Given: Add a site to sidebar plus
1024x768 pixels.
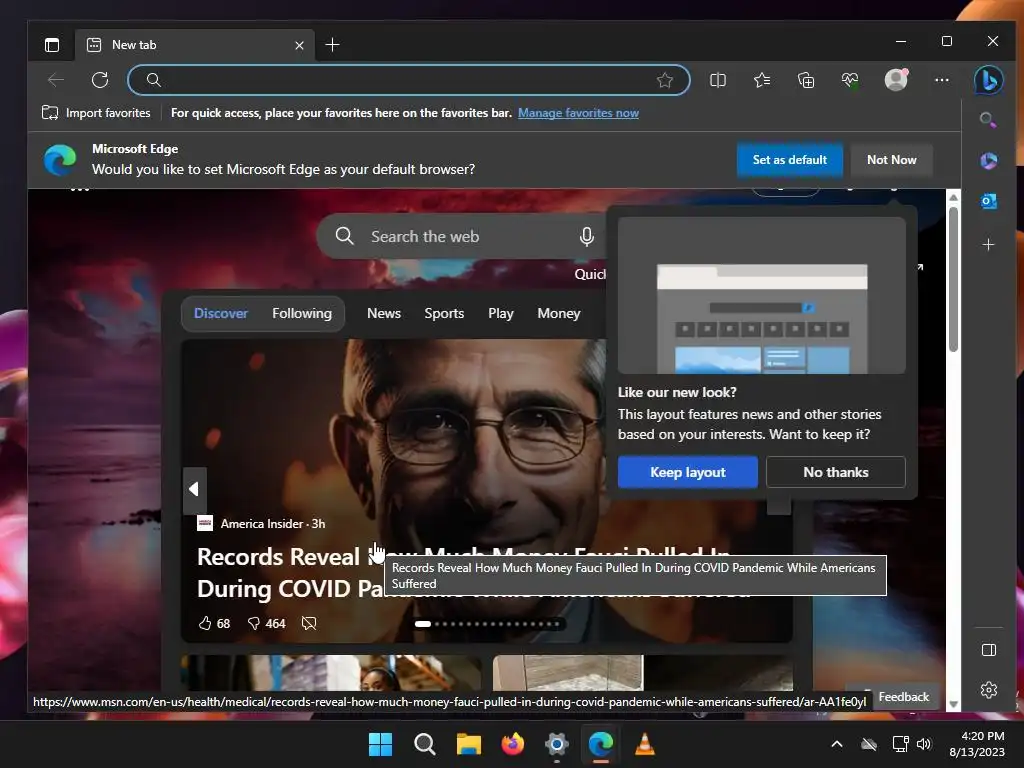Looking at the screenshot, I should point(988,245).
